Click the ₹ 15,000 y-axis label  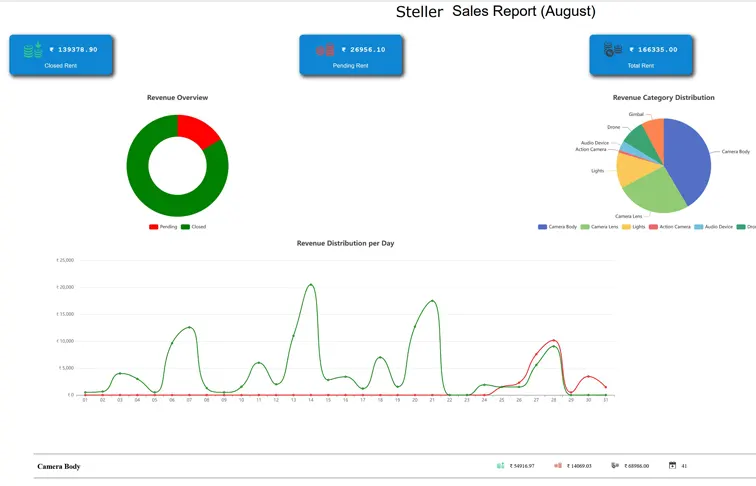65,314
